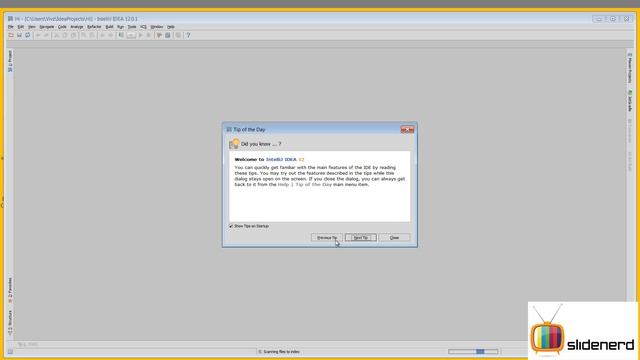Open the VCS menu

click(x=143, y=27)
